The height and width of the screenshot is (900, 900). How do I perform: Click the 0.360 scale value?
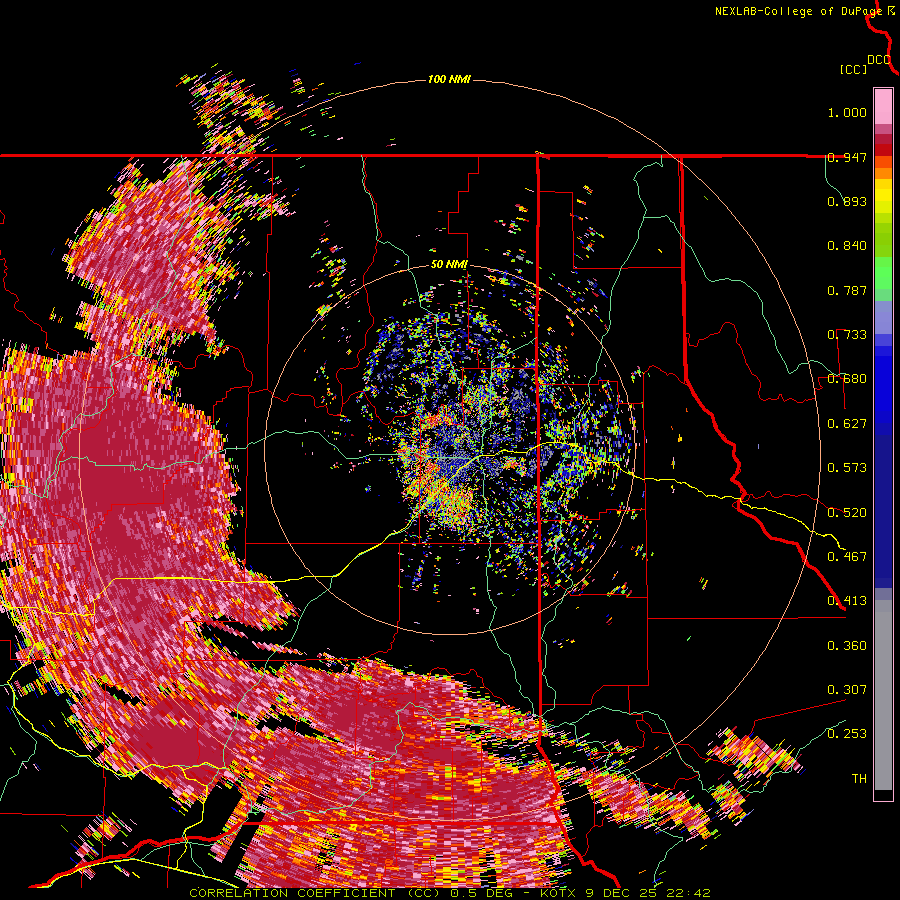click(847, 646)
